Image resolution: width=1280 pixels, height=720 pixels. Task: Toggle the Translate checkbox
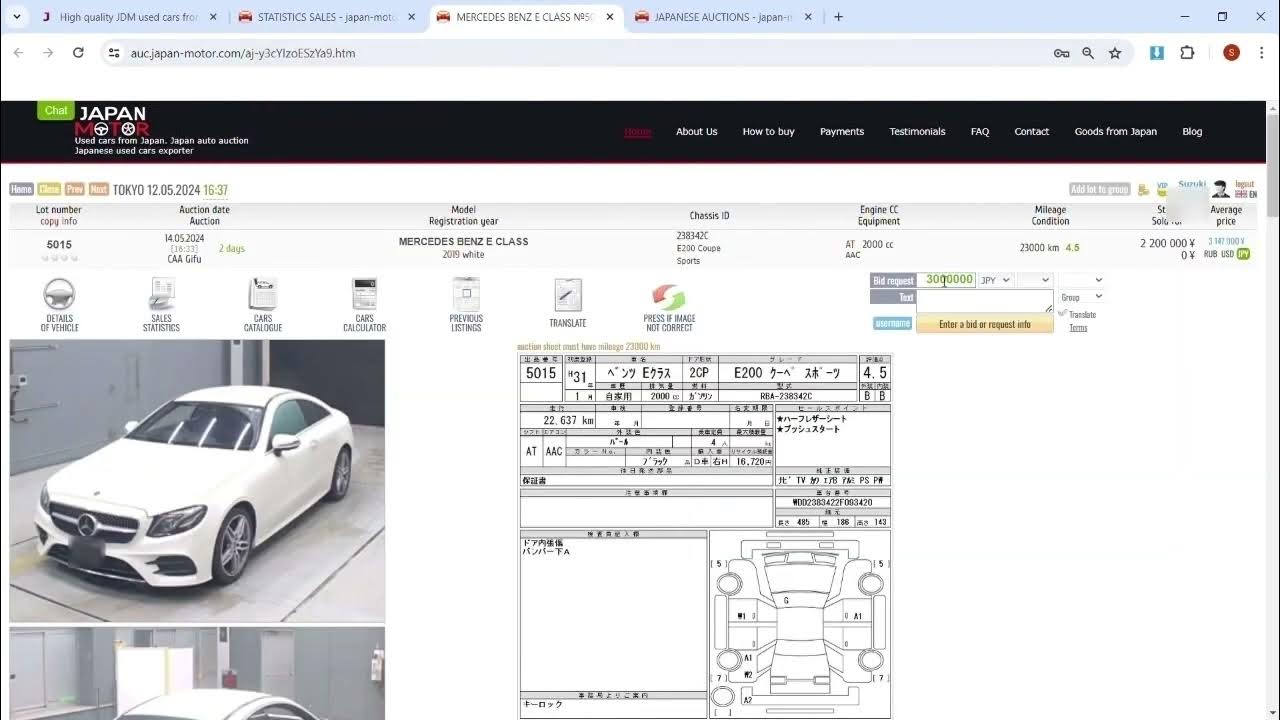point(1062,314)
